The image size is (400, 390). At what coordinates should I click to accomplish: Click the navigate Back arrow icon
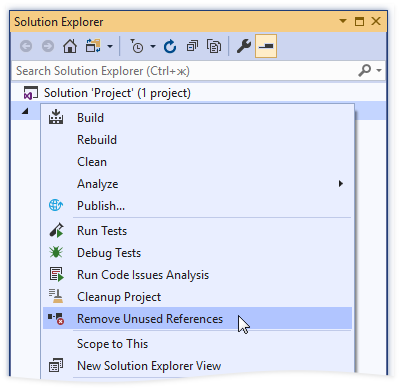(x=26, y=46)
